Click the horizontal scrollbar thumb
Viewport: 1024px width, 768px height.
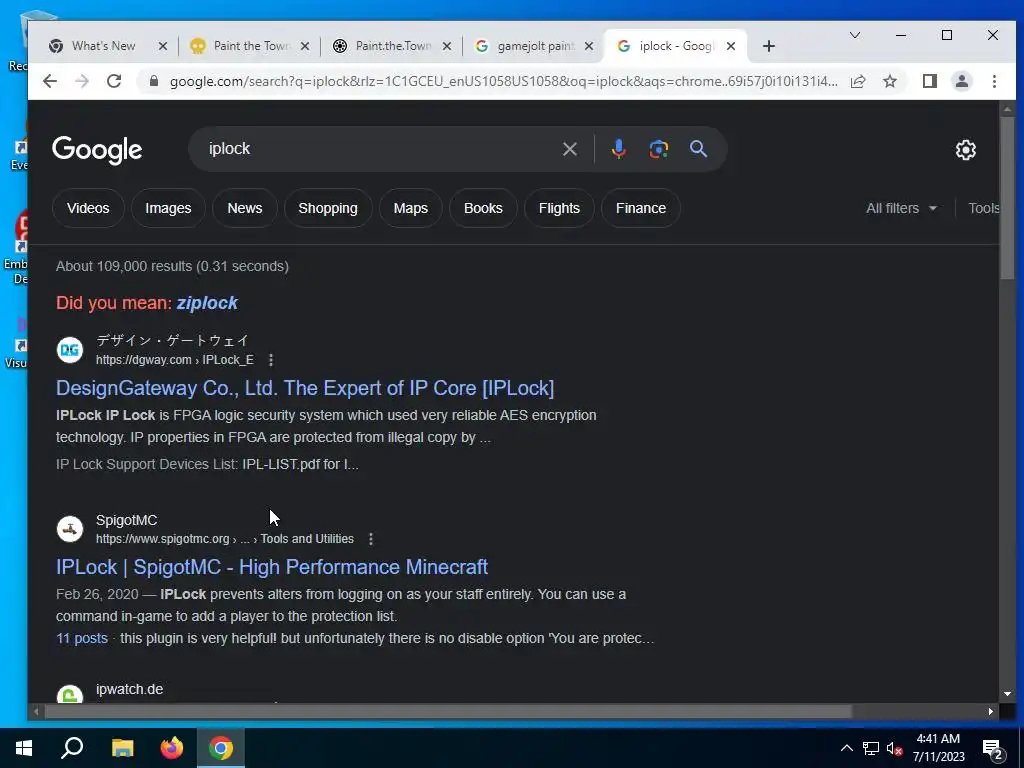[x=448, y=712]
